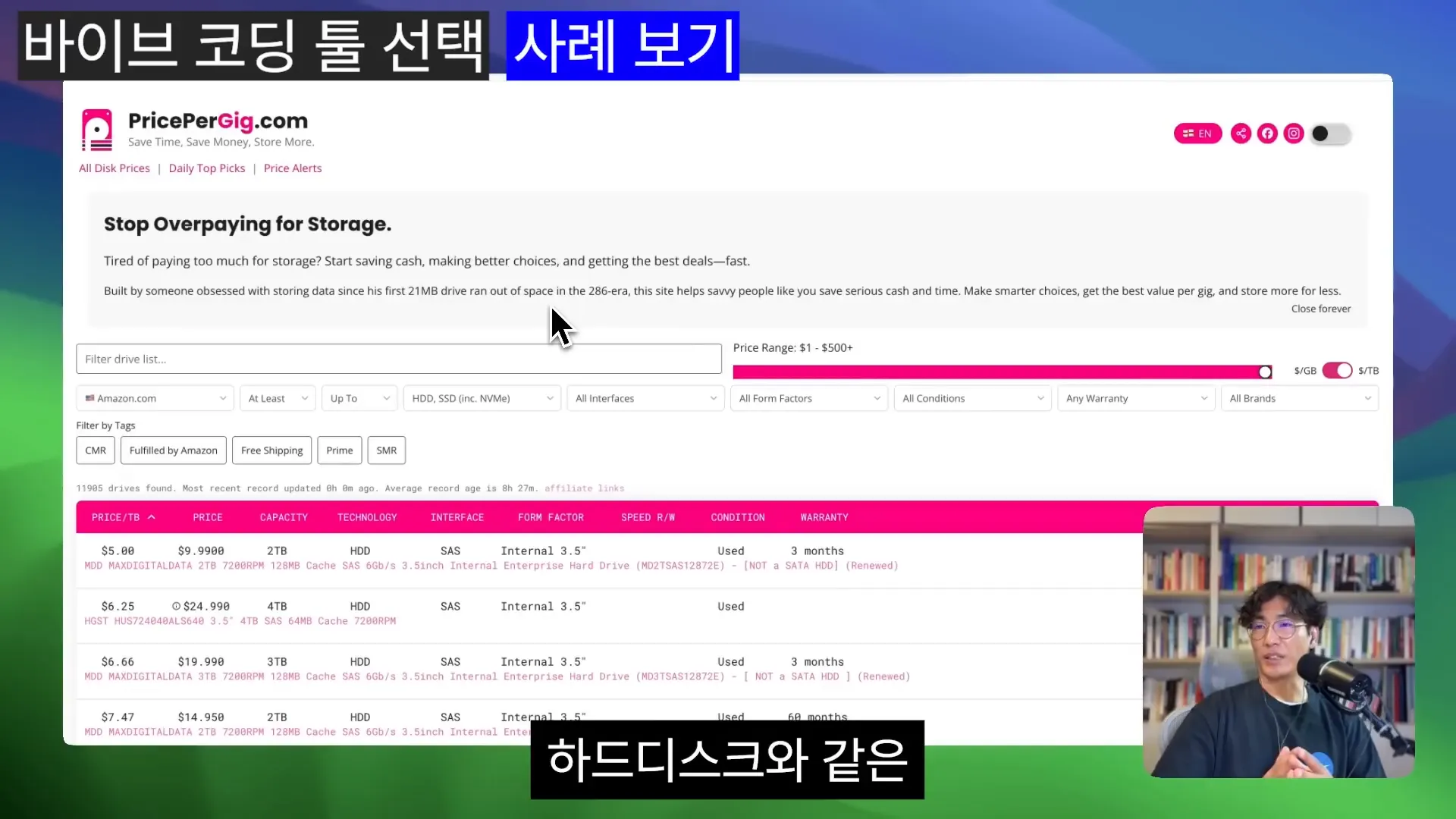
Task: Sort by the INTERFACE column header
Action: (457, 517)
